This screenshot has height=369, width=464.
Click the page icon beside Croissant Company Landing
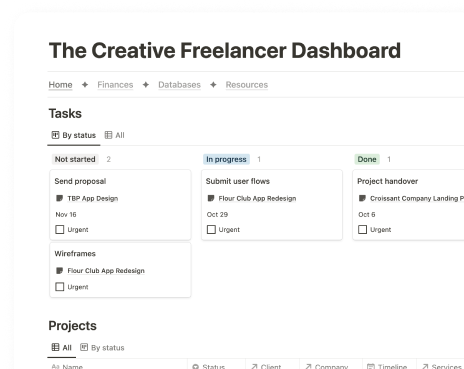coord(362,198)
